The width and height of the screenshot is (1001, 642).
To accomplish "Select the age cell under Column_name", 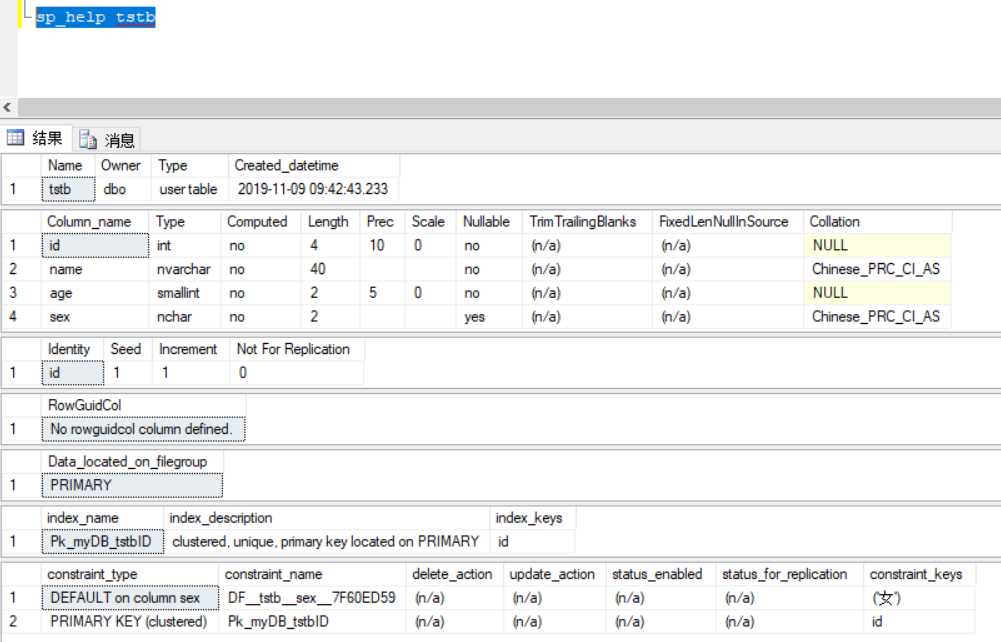I will tap(95, 294).
